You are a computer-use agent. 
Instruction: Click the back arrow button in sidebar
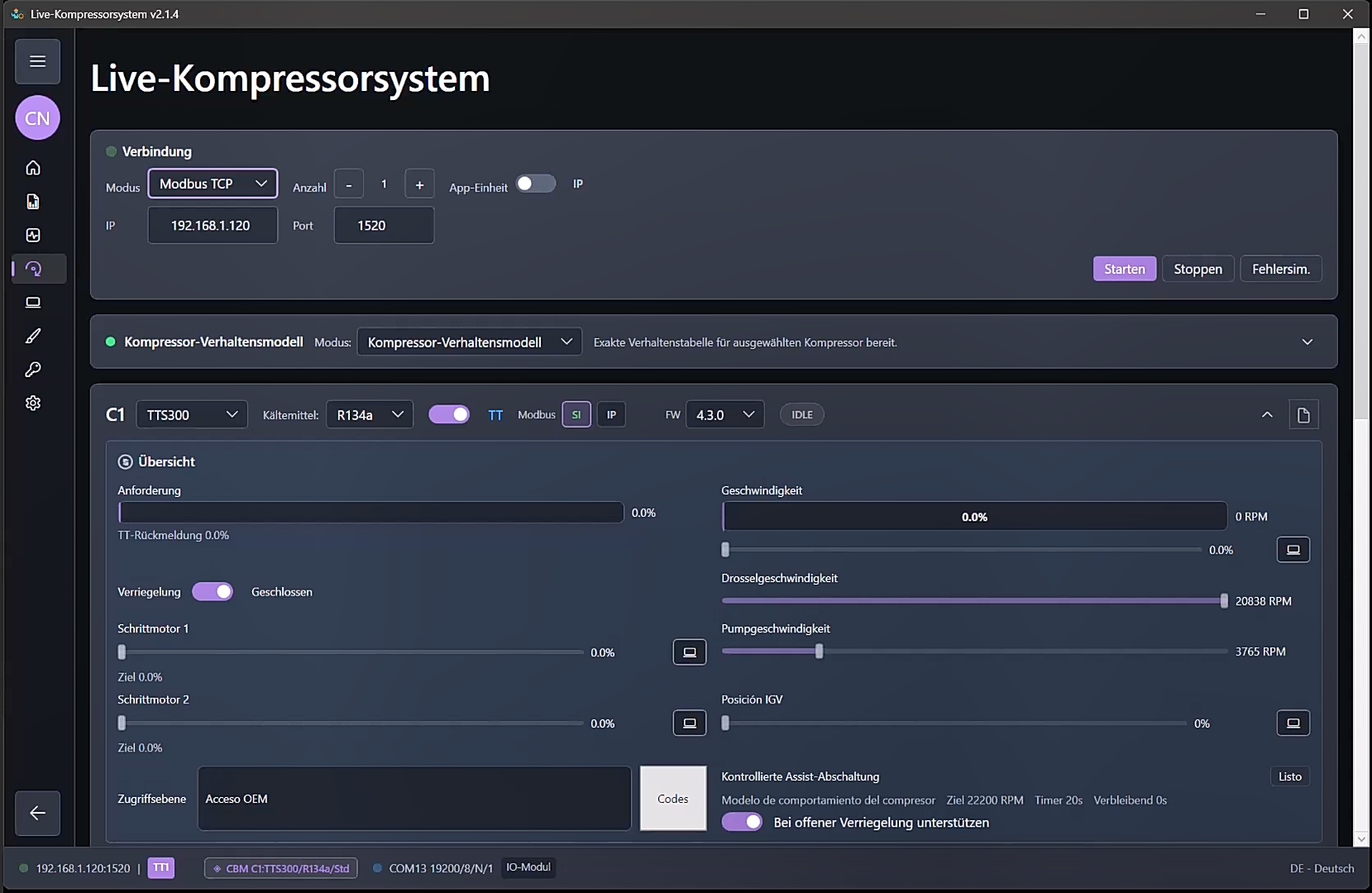click(x=37, y=813)
